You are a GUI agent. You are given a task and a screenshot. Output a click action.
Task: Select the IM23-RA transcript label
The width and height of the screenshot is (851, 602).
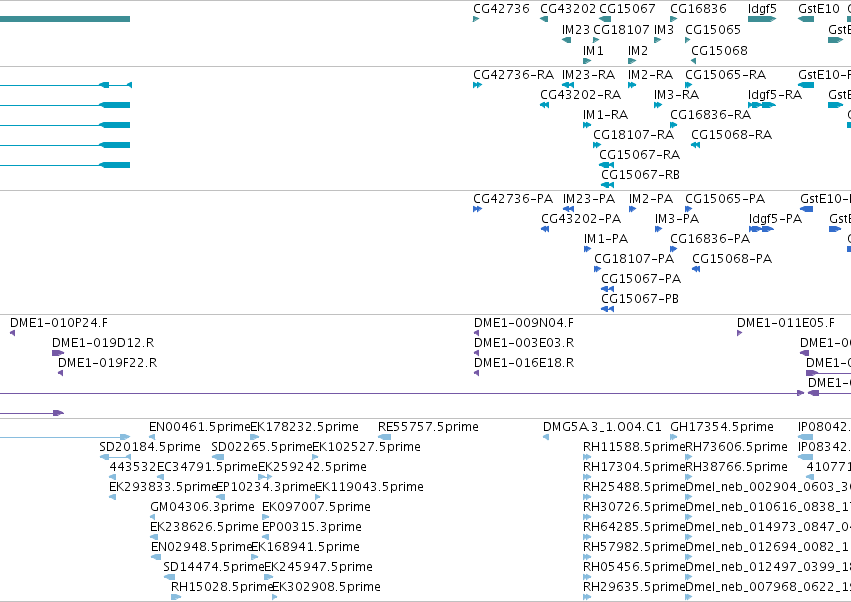pos(588,74)
